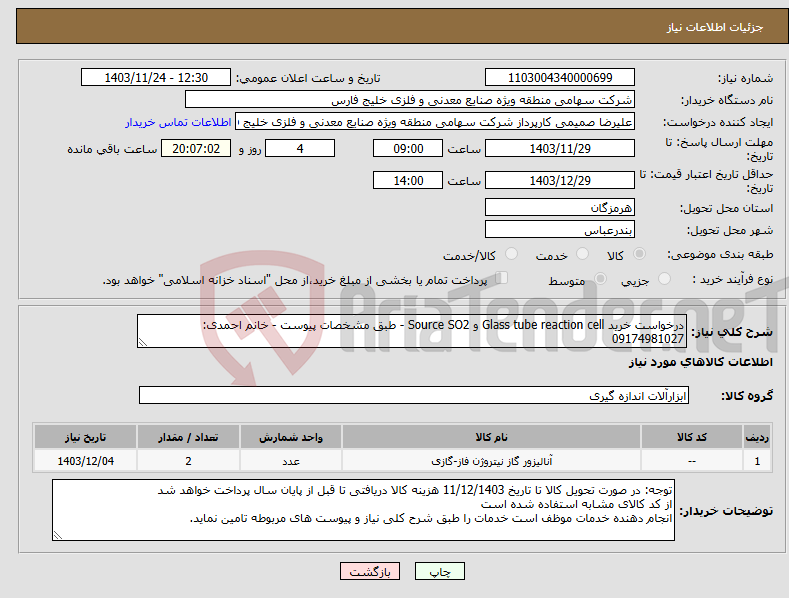Click the row number cell 1

757,461
